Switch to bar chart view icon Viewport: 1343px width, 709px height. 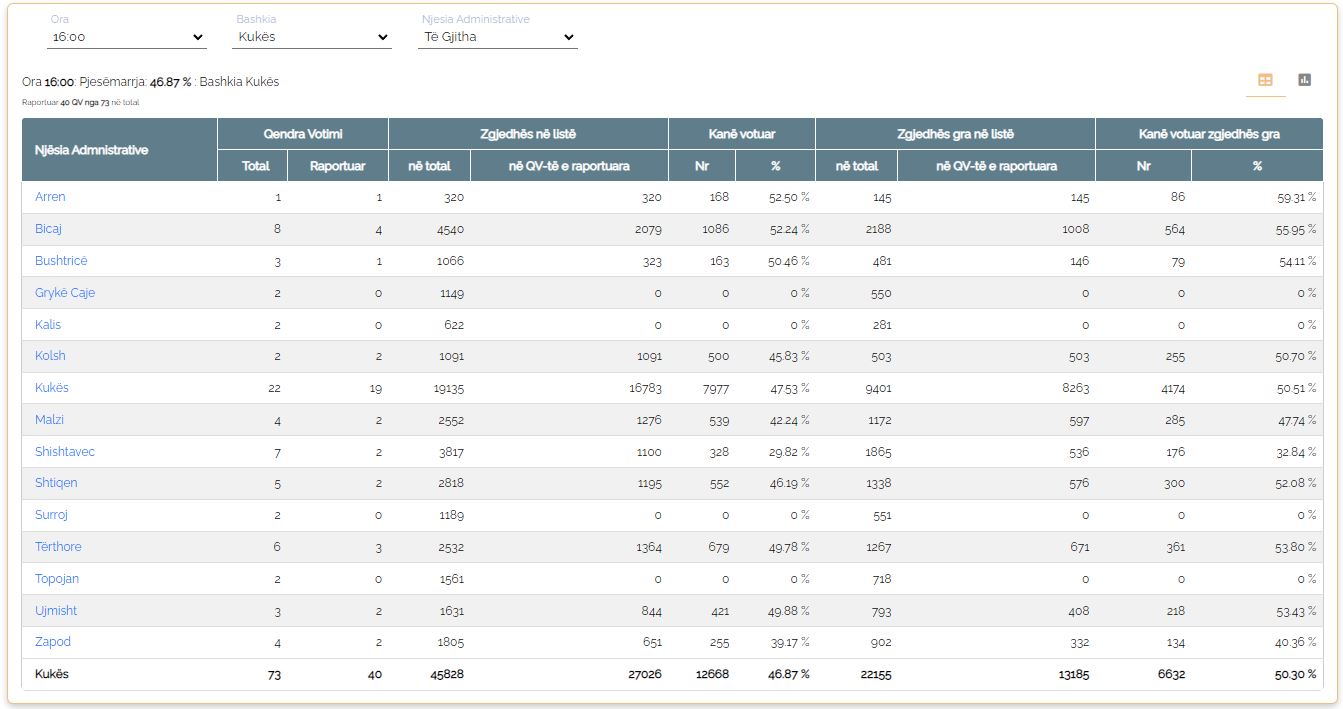(x=1304, y=80)
